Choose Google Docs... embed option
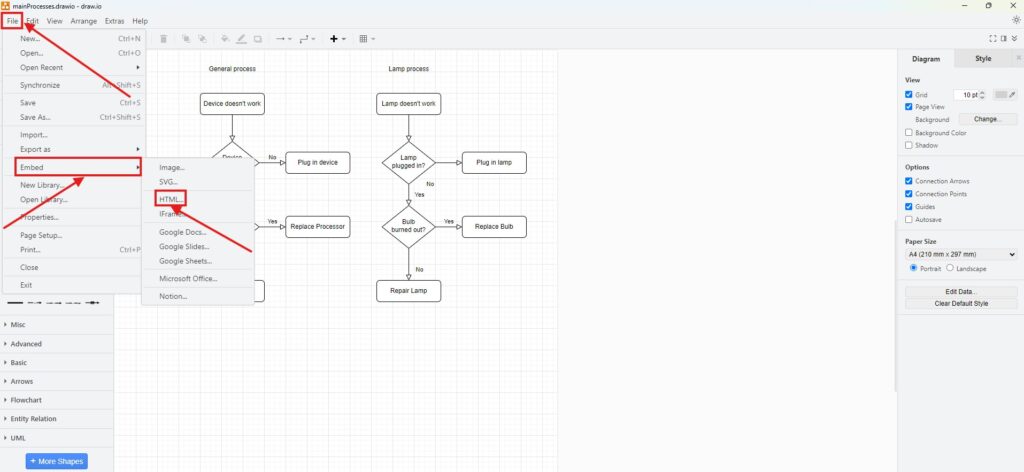The image size is (1024, 472). click(197, 232)
